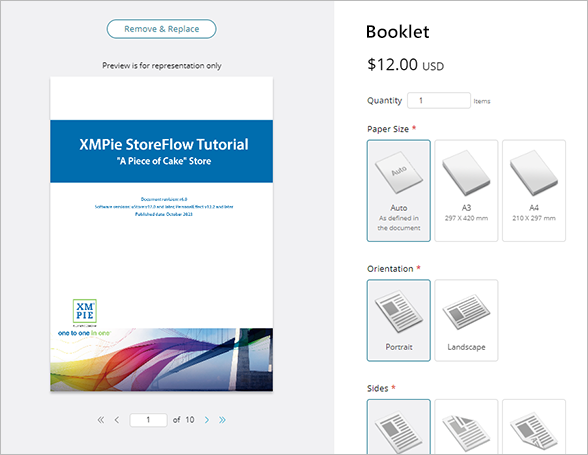Click the page number field
Screen dimensions: 588x455
tap(148, 420)
